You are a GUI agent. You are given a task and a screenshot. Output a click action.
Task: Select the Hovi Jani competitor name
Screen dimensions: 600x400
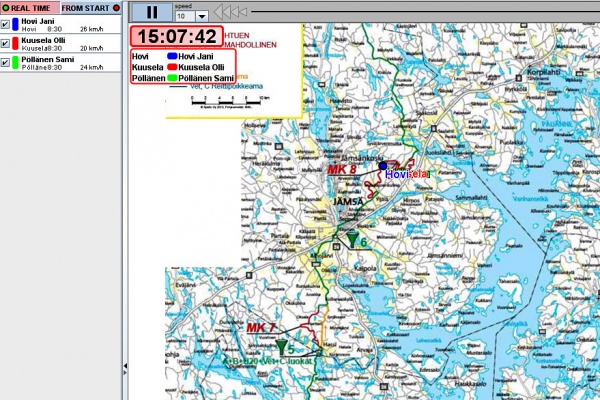point(39,21)
